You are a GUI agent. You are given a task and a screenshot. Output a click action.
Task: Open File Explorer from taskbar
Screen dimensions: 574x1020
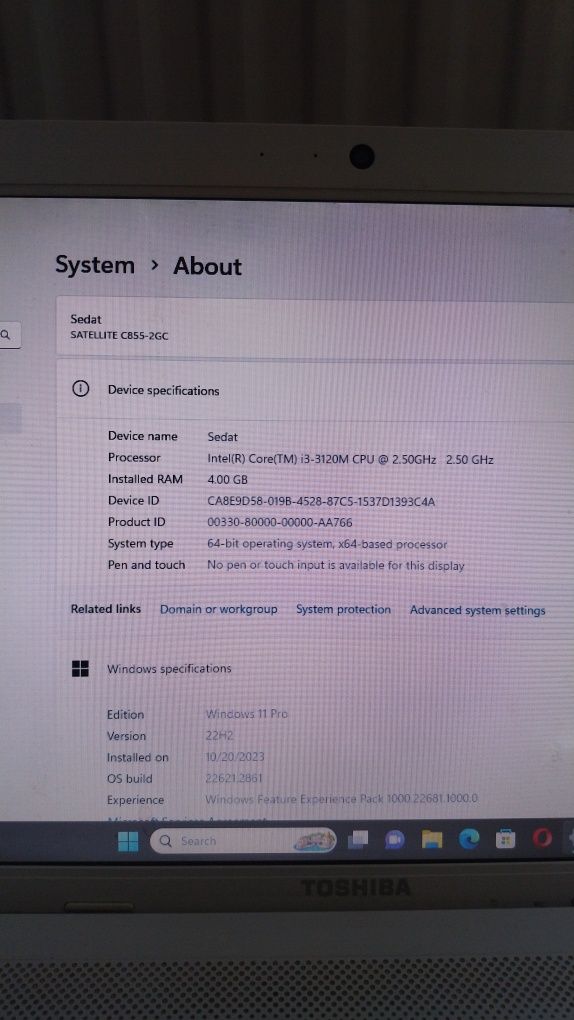431,839
